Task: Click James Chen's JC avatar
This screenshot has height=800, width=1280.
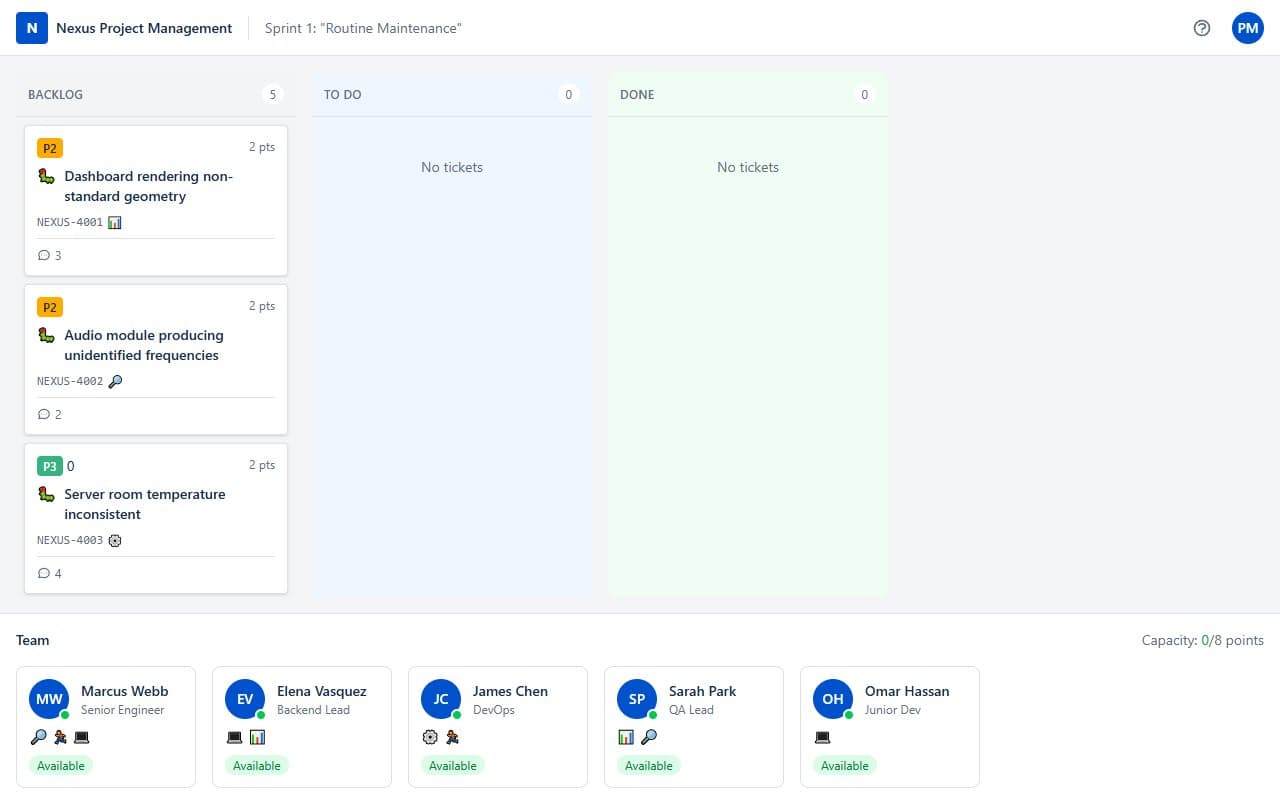Action: click(441, 699)
